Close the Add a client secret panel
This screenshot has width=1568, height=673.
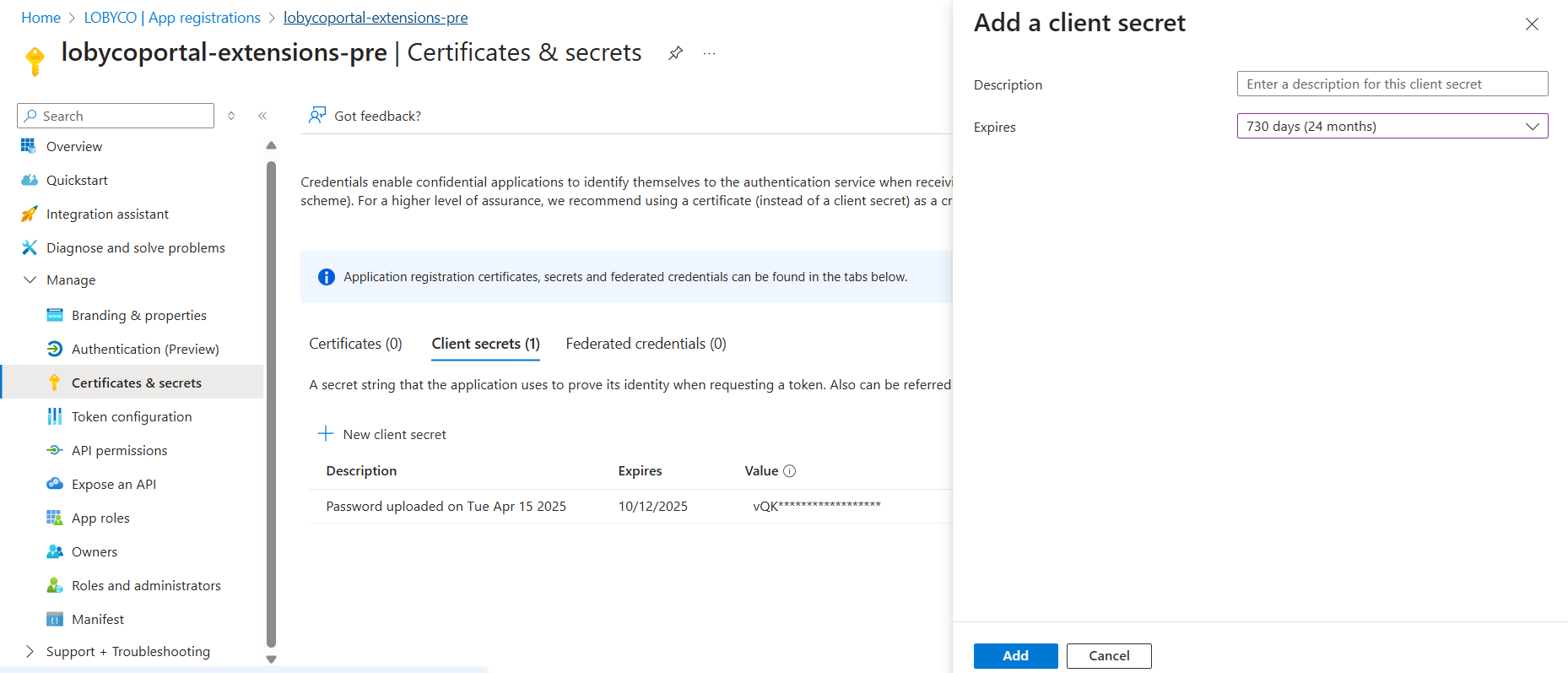point(1532,24)
